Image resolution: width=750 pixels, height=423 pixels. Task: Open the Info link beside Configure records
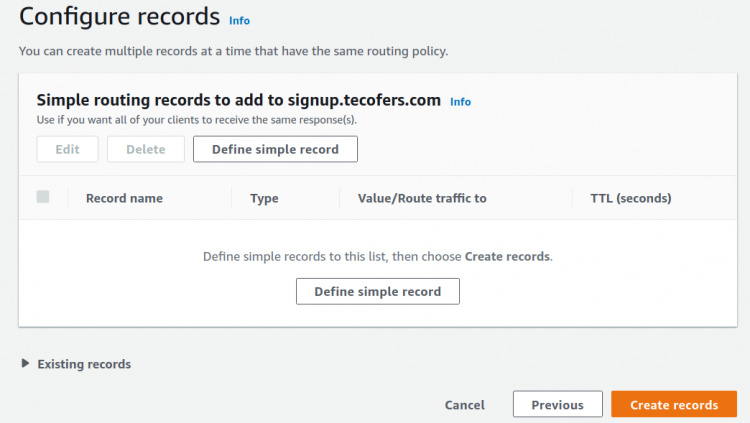[240, 20]
